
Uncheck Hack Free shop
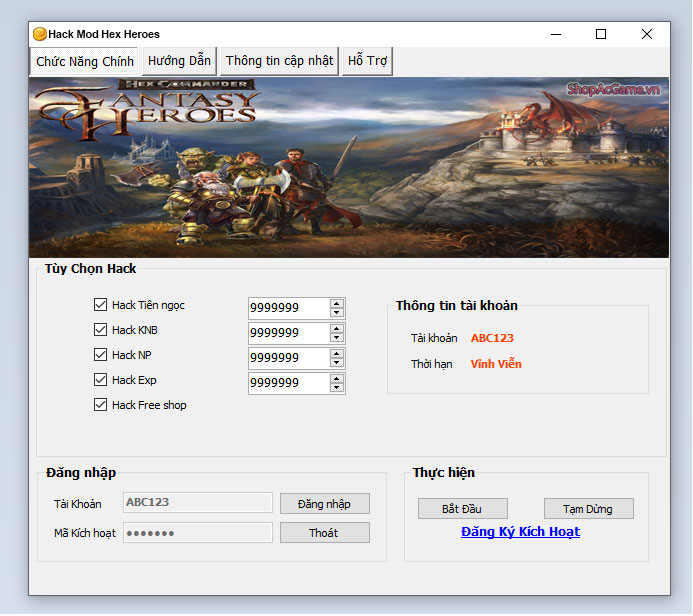click(x=100, y=405)
